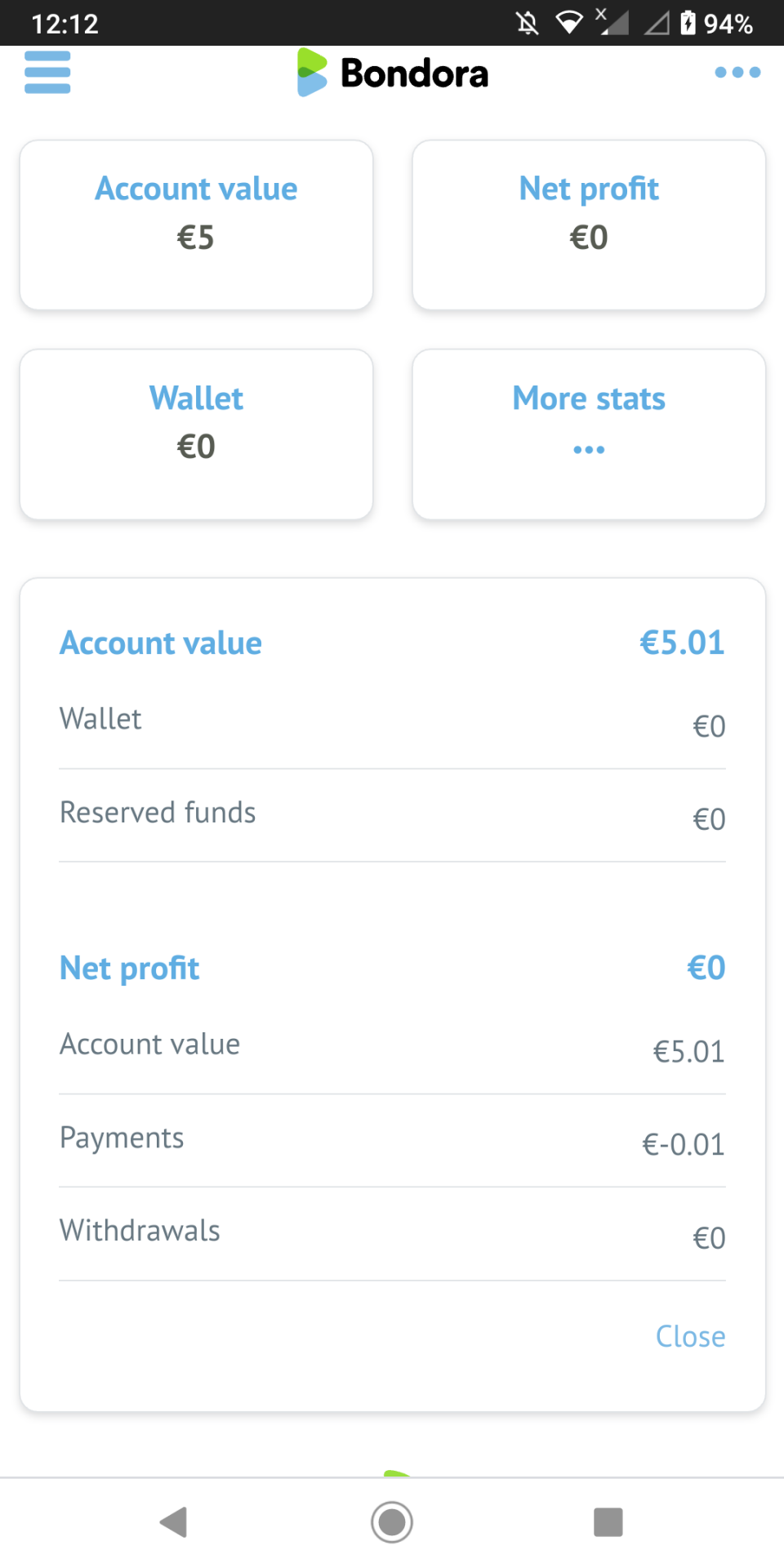Tap the €5.01 account value total
The height and width of the screenshot is (1568, 784).
point(682,644)
